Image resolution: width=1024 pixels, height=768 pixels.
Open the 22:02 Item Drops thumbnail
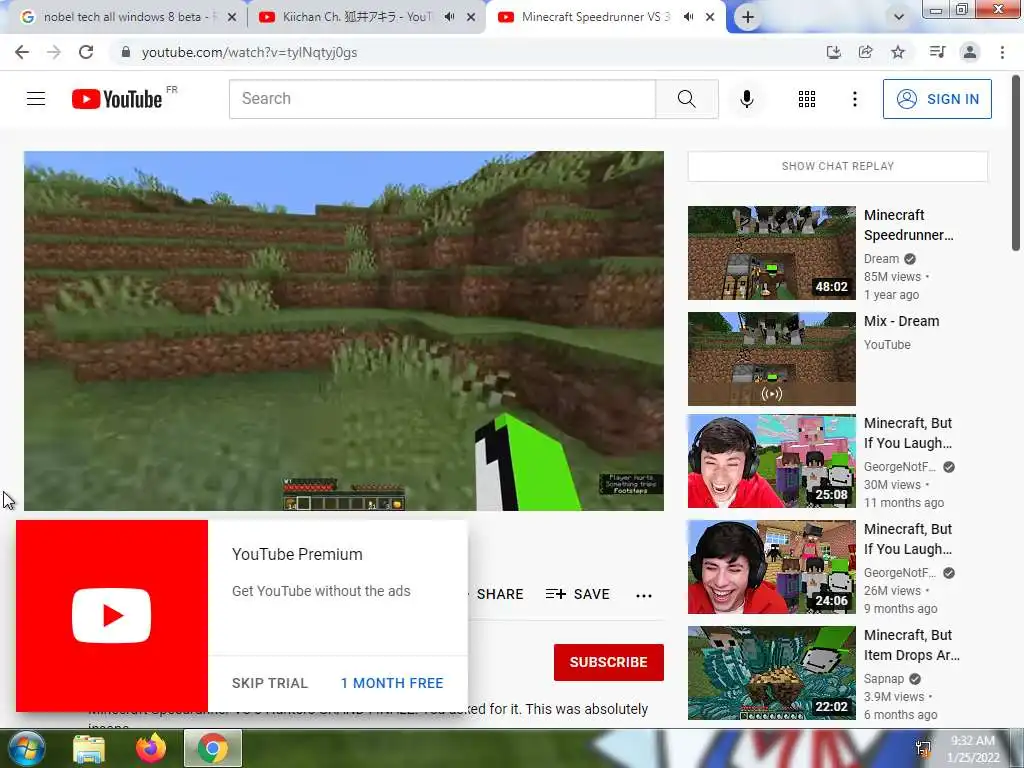click(x=772, y=673)
